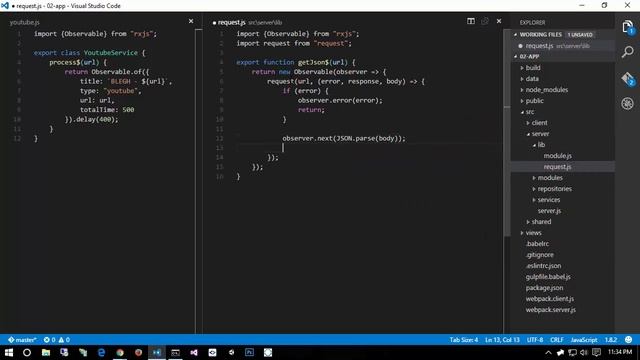Open the Explorer view in the activity bar

coord(627,27)
